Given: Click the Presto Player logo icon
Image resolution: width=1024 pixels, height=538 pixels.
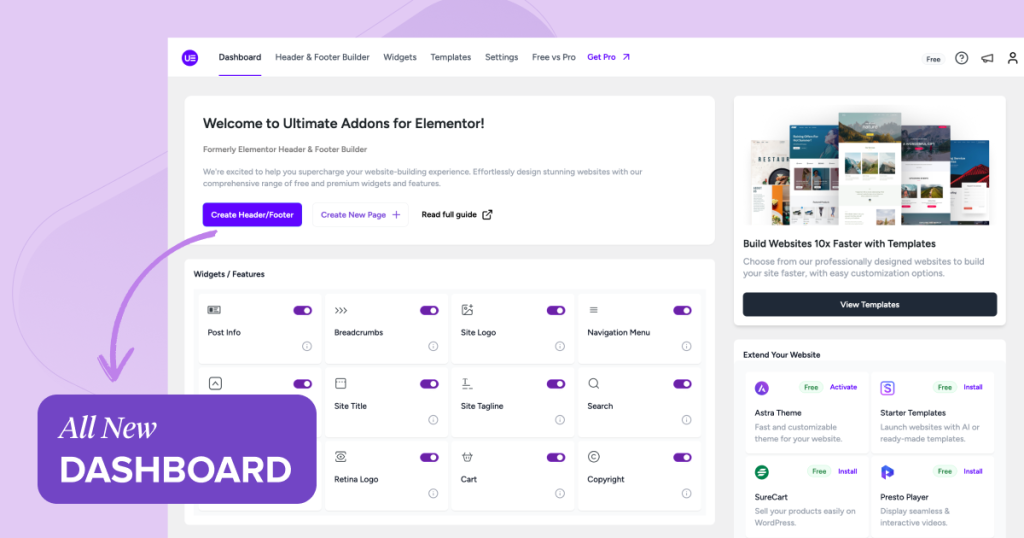Looking at the screenshot, I should (x=887, y=472).
